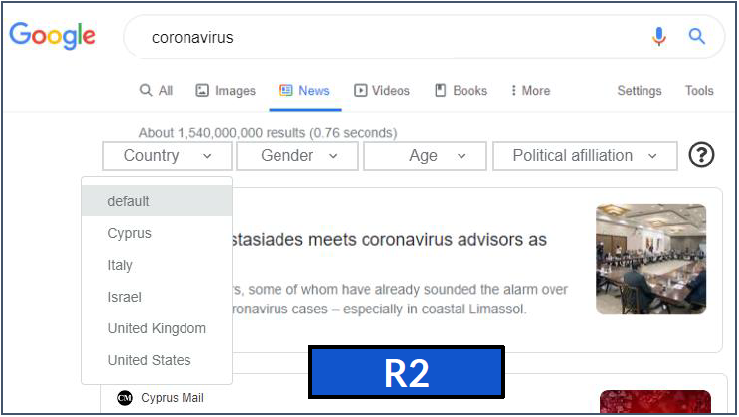The width and height of the screenshot is (739, 417).
Task: Click the results count text
Action: (x=268, y=133)
